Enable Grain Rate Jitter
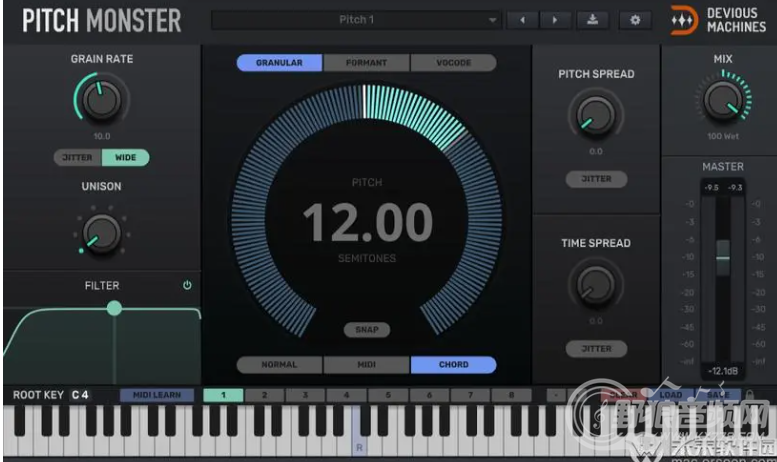 (77, 158)
